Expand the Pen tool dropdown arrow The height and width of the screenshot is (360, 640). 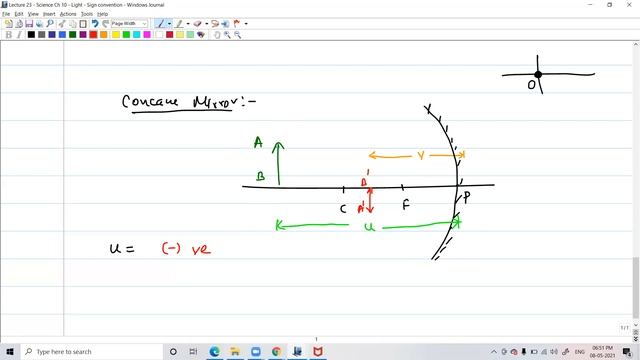169,24
